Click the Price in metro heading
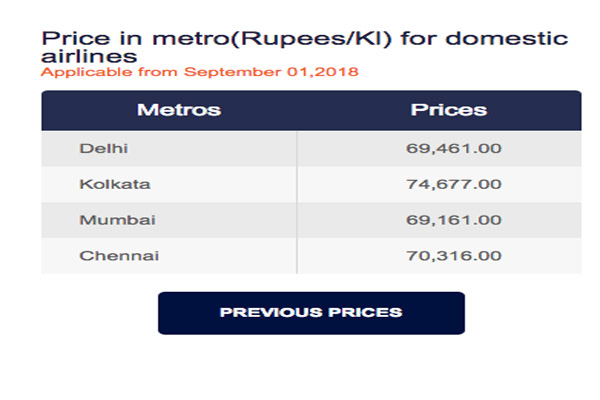The image size is (600, 400). click(304, 47)
